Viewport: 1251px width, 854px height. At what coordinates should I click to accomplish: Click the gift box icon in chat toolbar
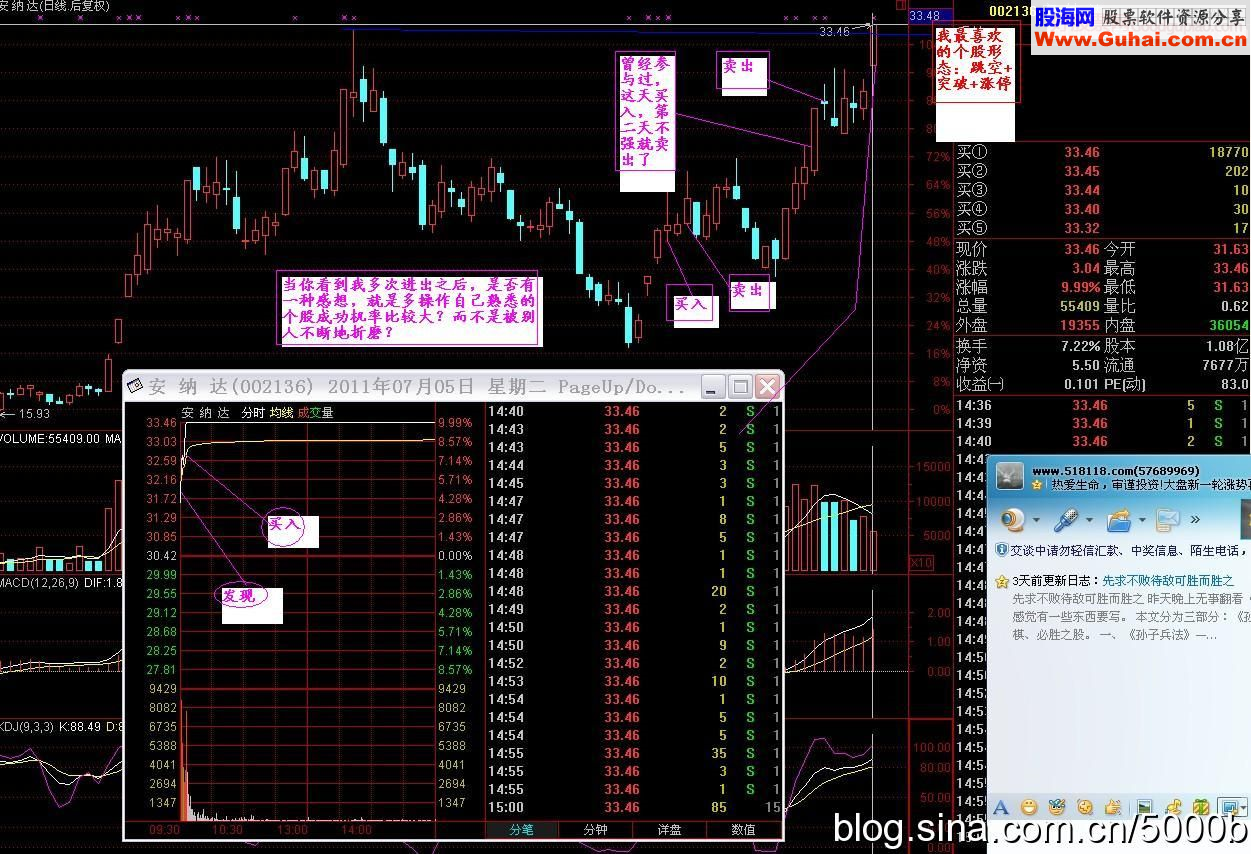(1201, 808)
